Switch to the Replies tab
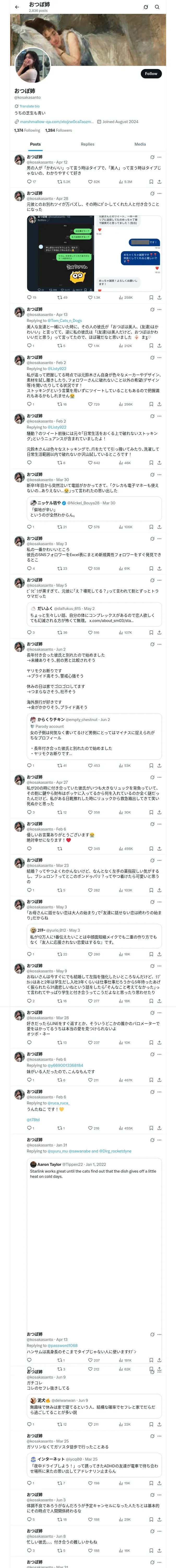The width and height of the screenshot is (176, 1568). (87, 144)
